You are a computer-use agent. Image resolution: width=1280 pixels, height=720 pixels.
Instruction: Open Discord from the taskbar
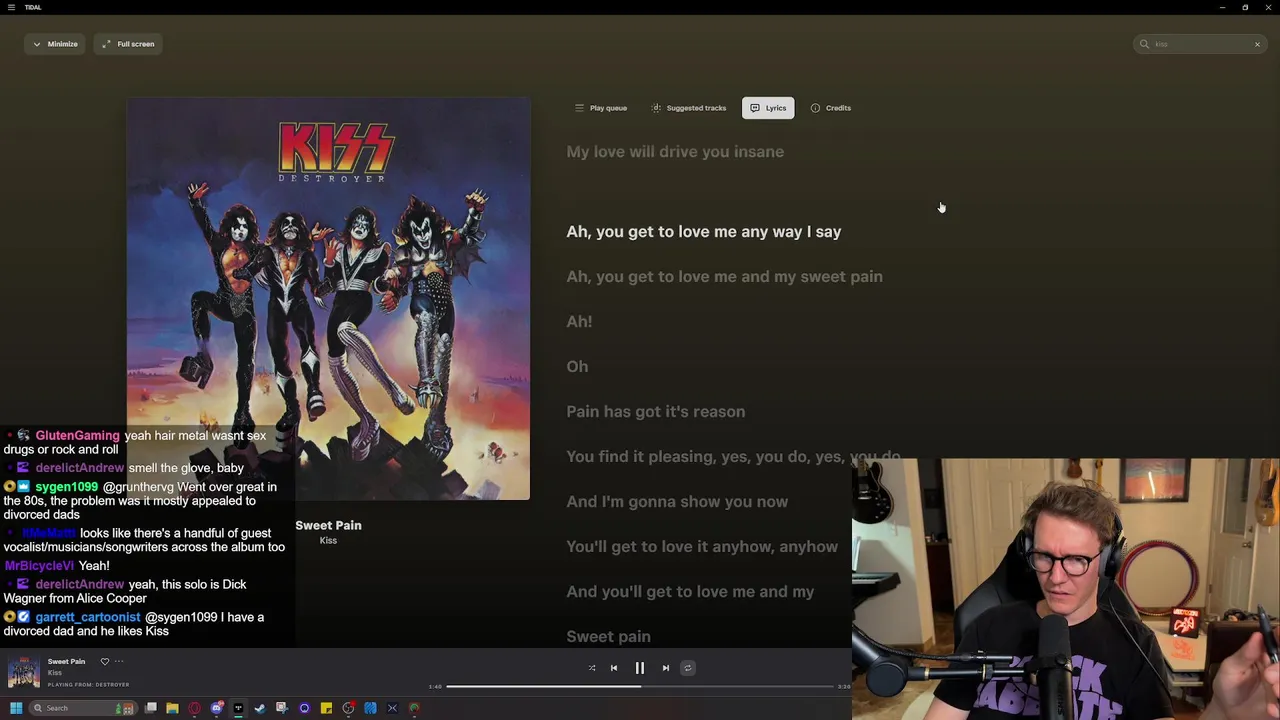pyautogui.click(x=216, y=708)
